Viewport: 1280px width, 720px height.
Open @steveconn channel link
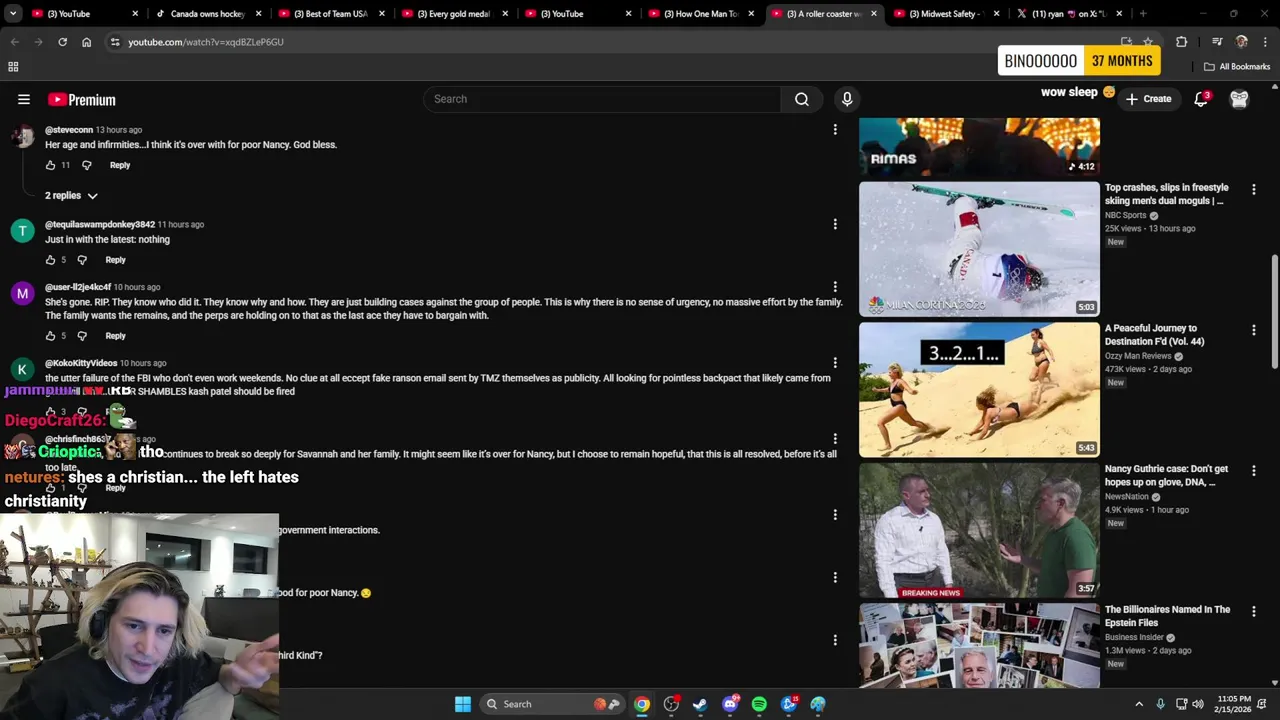[69, 130]
